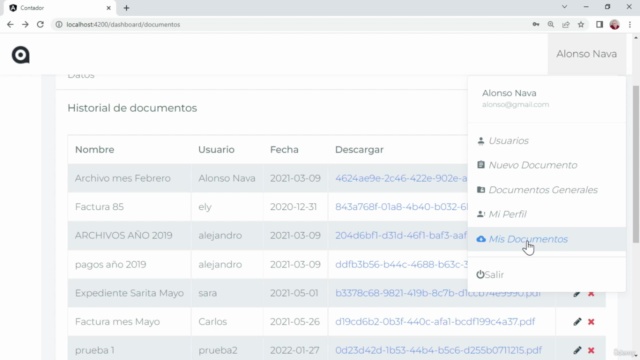640x360 pixels.
Task: Reload the page in the browser
Action: tap(40, 24)
